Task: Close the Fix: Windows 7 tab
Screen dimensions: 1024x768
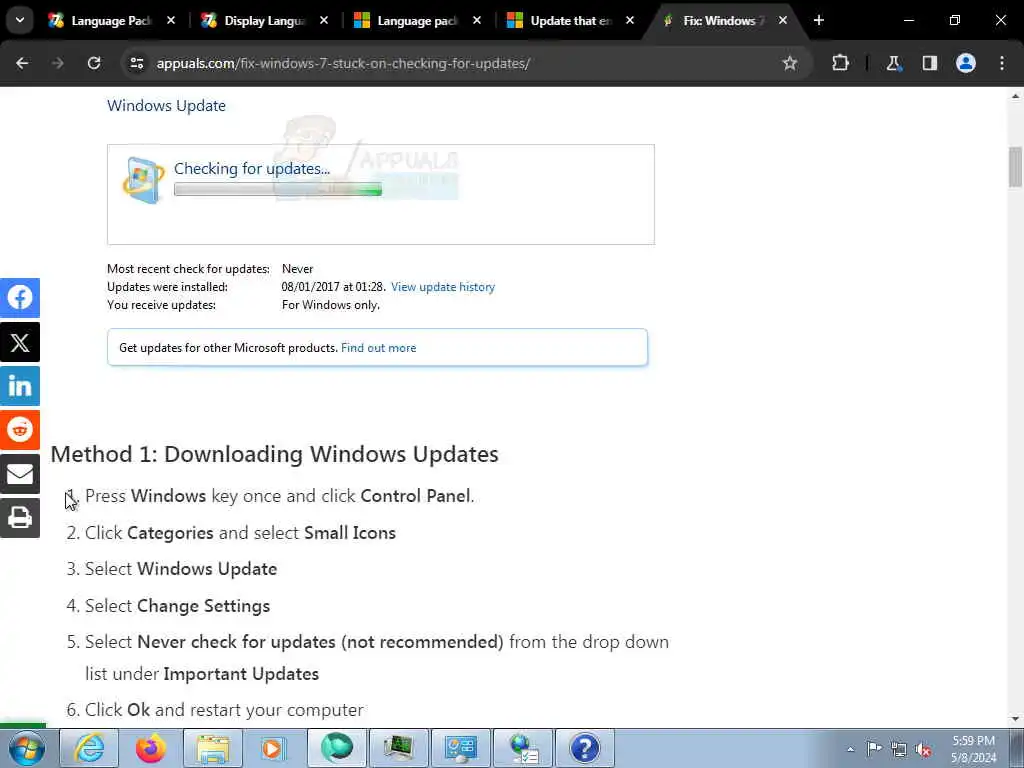Action: point(782,20)
